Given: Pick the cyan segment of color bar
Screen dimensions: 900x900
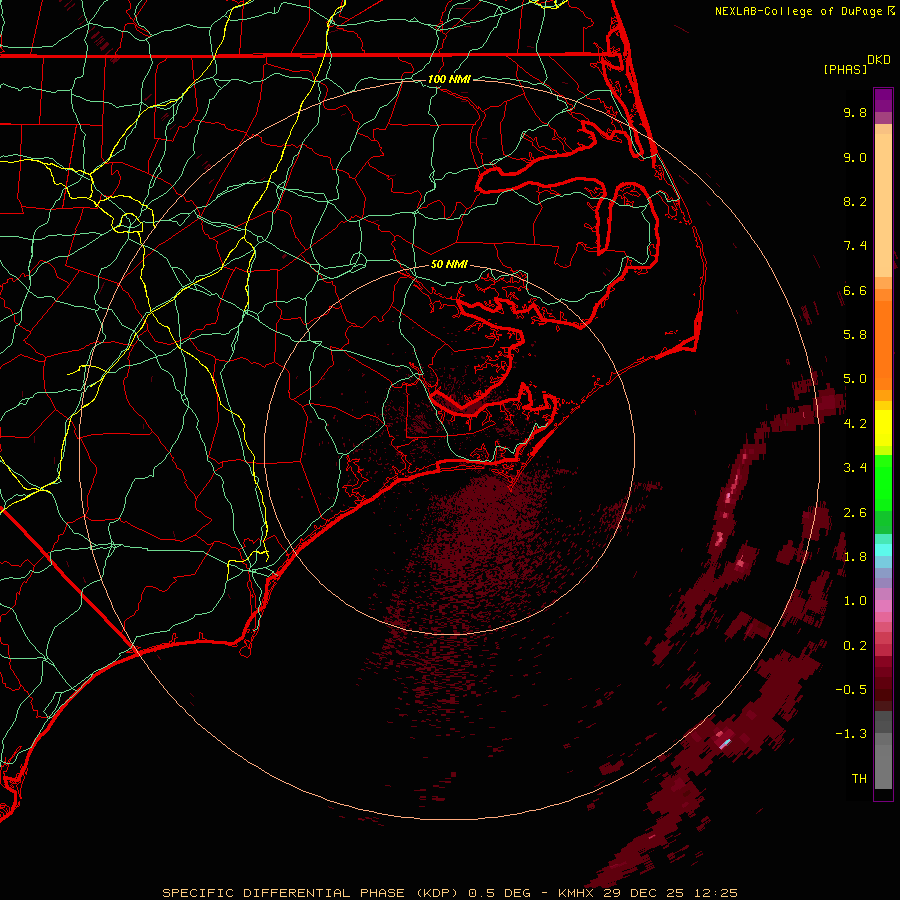Looking at the screenshot, I should (x=883, y=550).
